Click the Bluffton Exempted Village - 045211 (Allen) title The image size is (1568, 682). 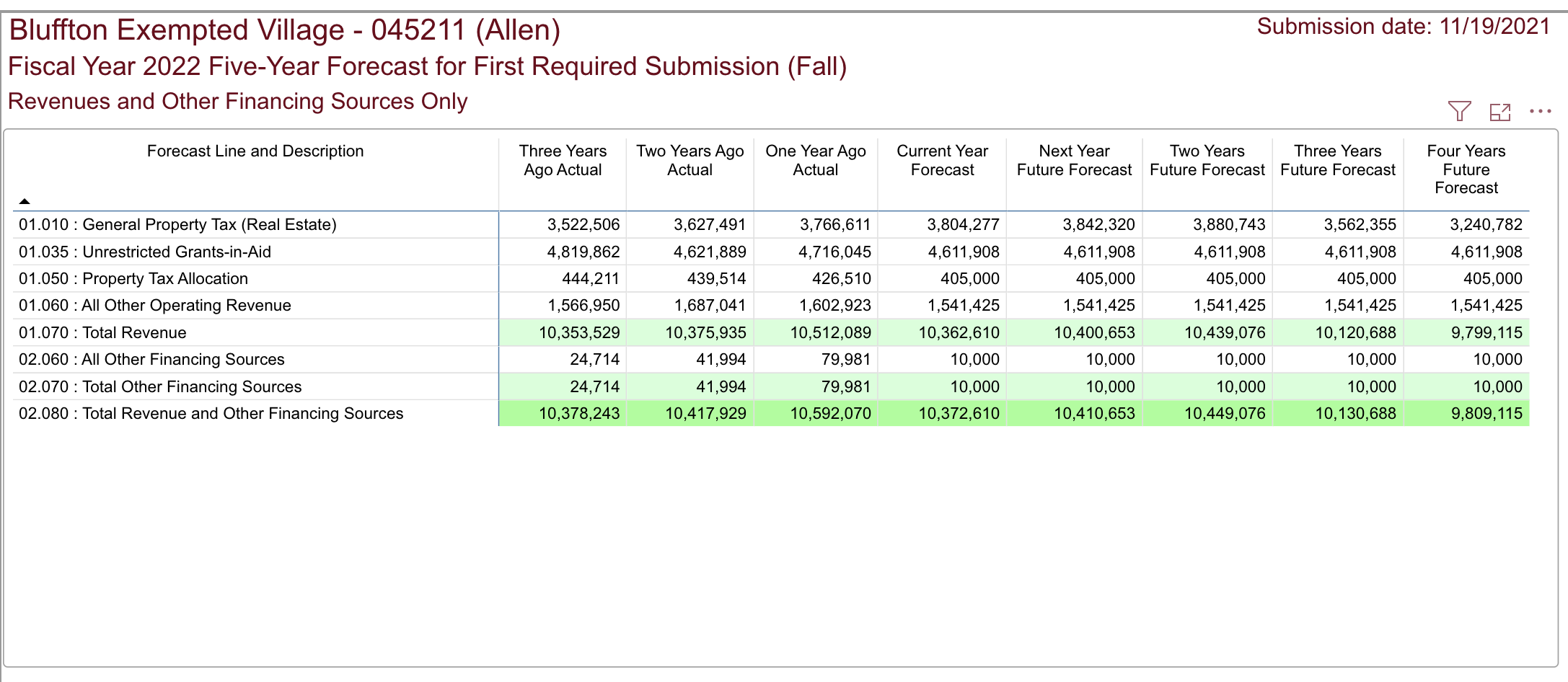tap(285, 30)
